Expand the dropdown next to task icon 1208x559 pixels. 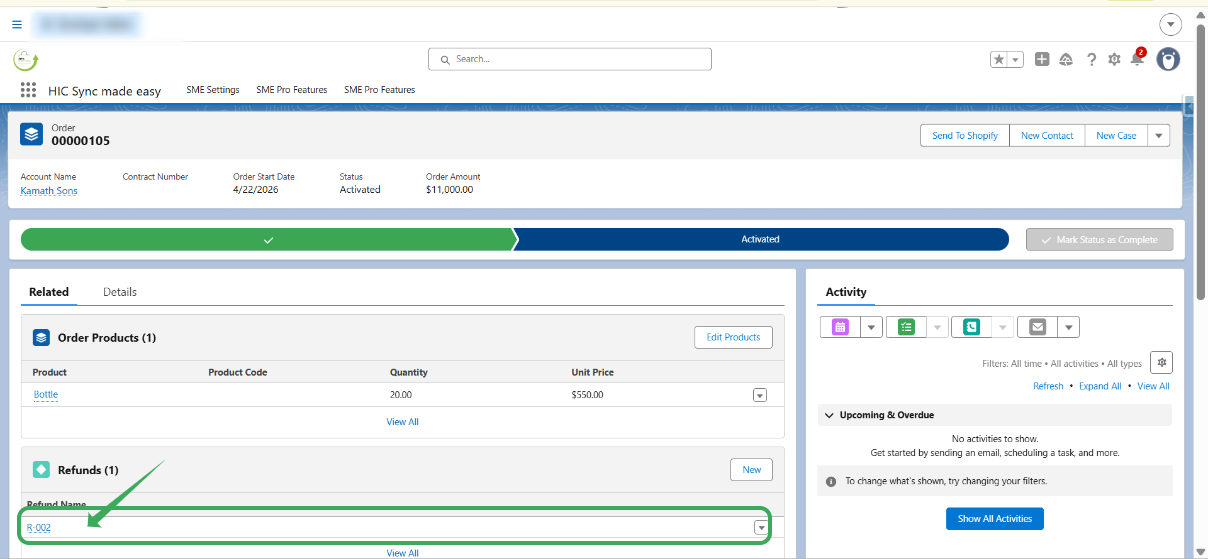tap(937, 327)
